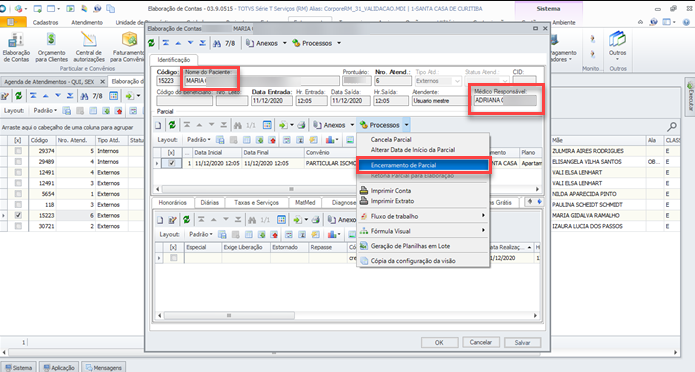Screen dimensions: 695x372
Task: Refresh the lower Honorários grid
Action: pos(187,219)
